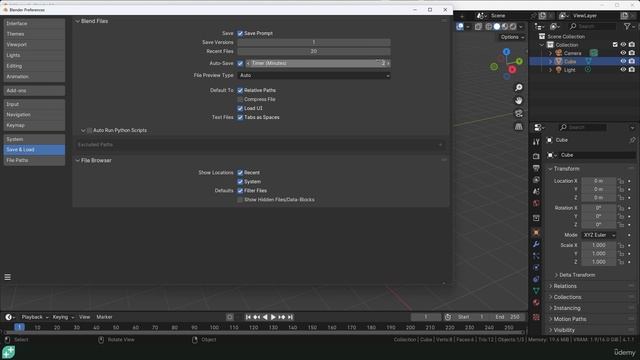
Task: Click the viewport zoom magnifier gizmo
Action: coord(519,88)
